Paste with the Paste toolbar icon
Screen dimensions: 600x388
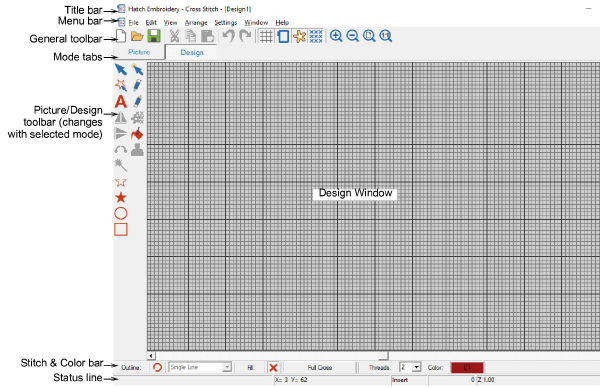click(x=207, y=36)
